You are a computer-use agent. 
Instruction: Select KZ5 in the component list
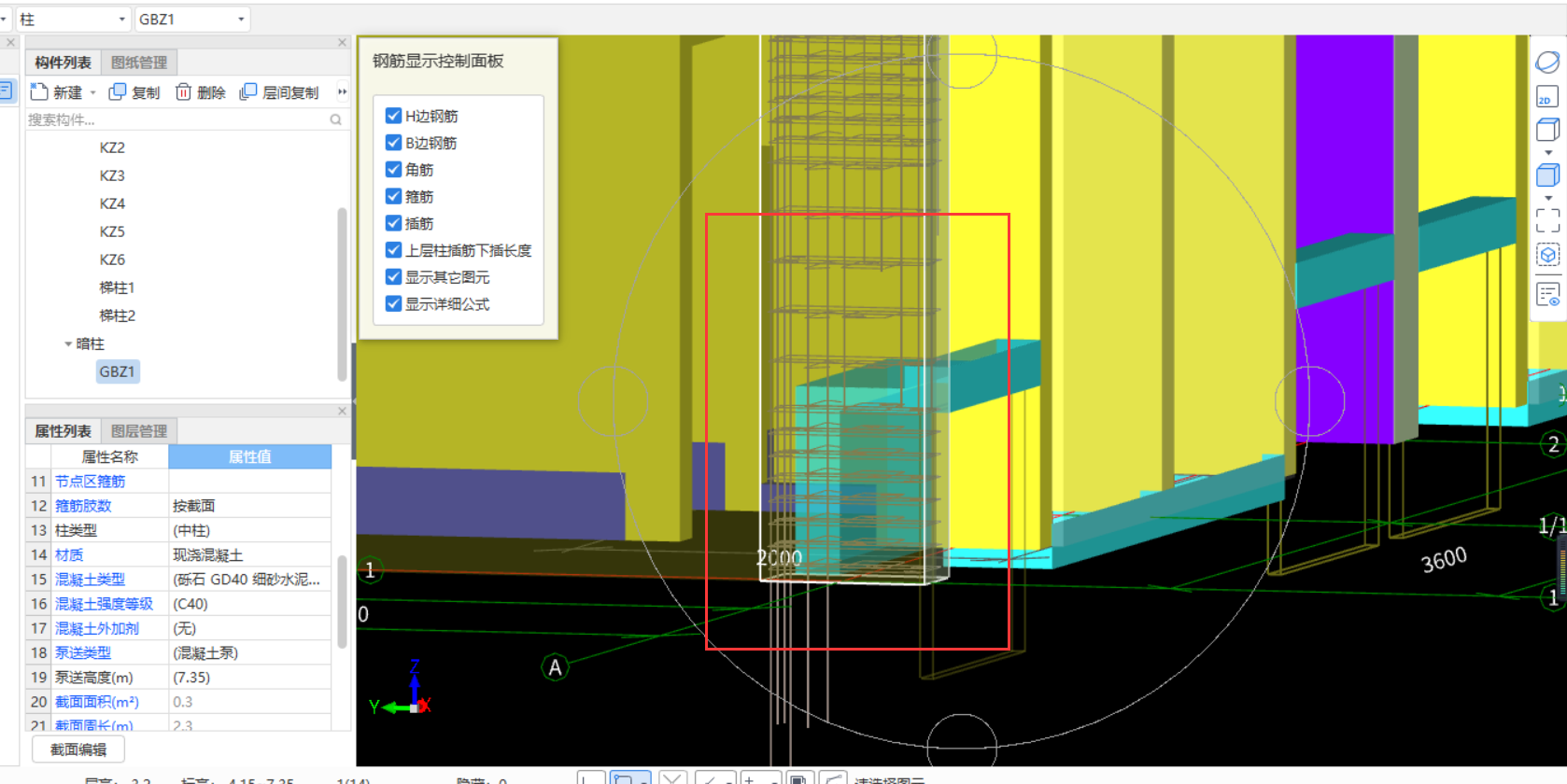click(x=112, y=231)
